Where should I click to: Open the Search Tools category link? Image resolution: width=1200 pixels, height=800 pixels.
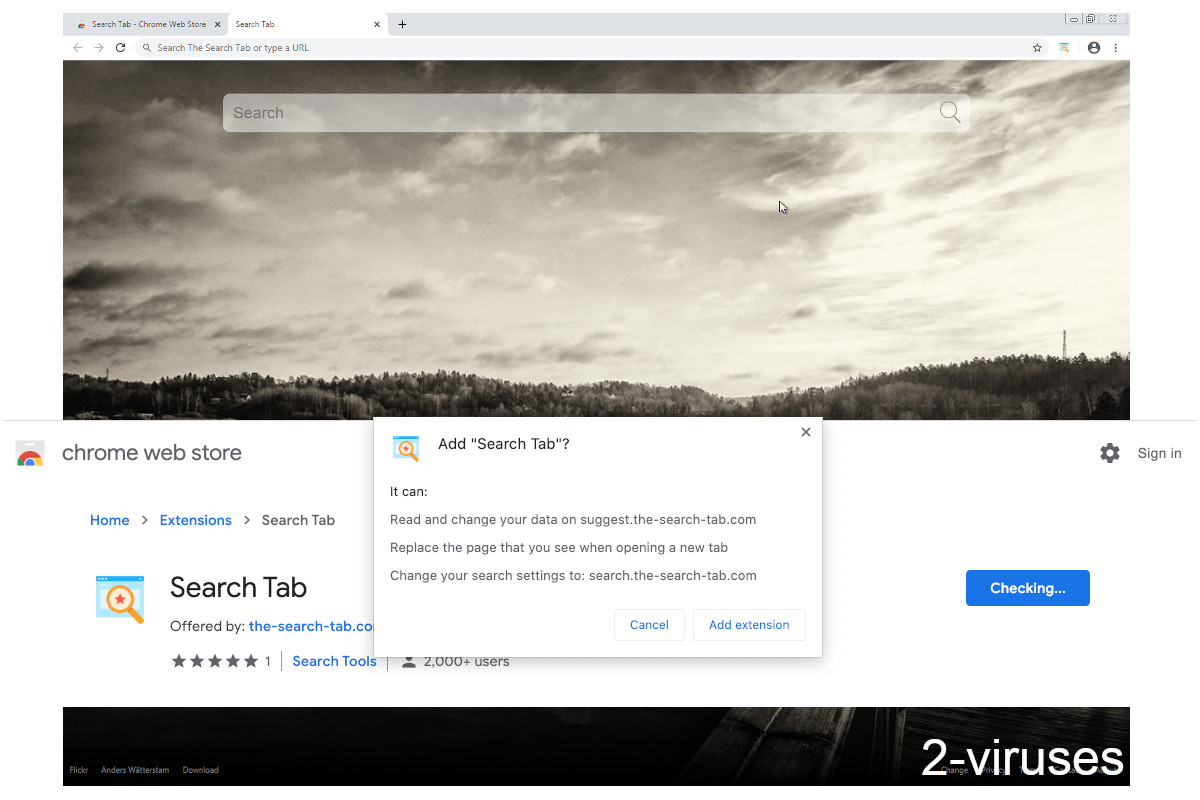click(334, 661)
